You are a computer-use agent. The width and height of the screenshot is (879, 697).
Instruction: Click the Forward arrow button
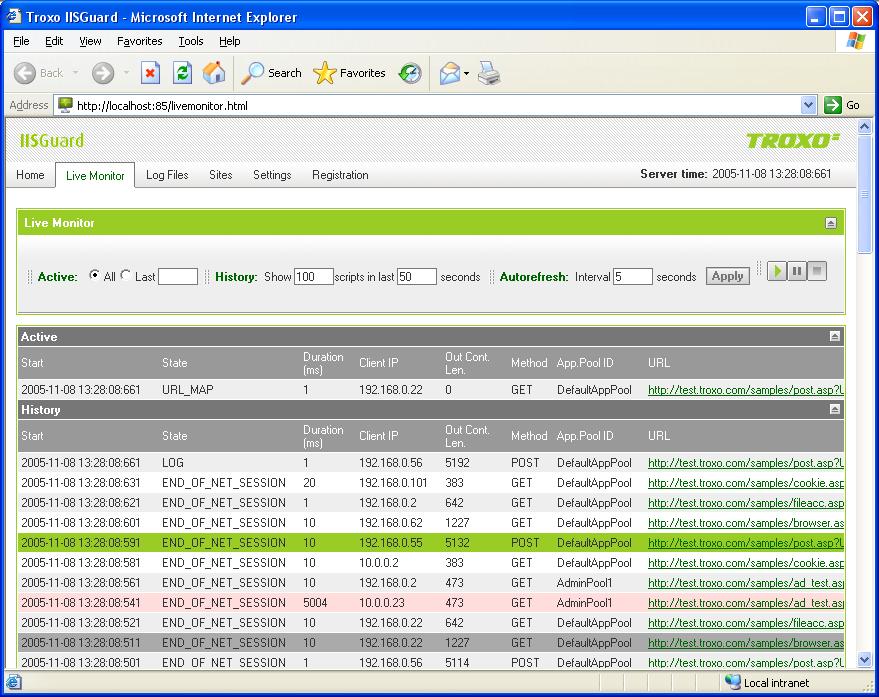point(103,73)
